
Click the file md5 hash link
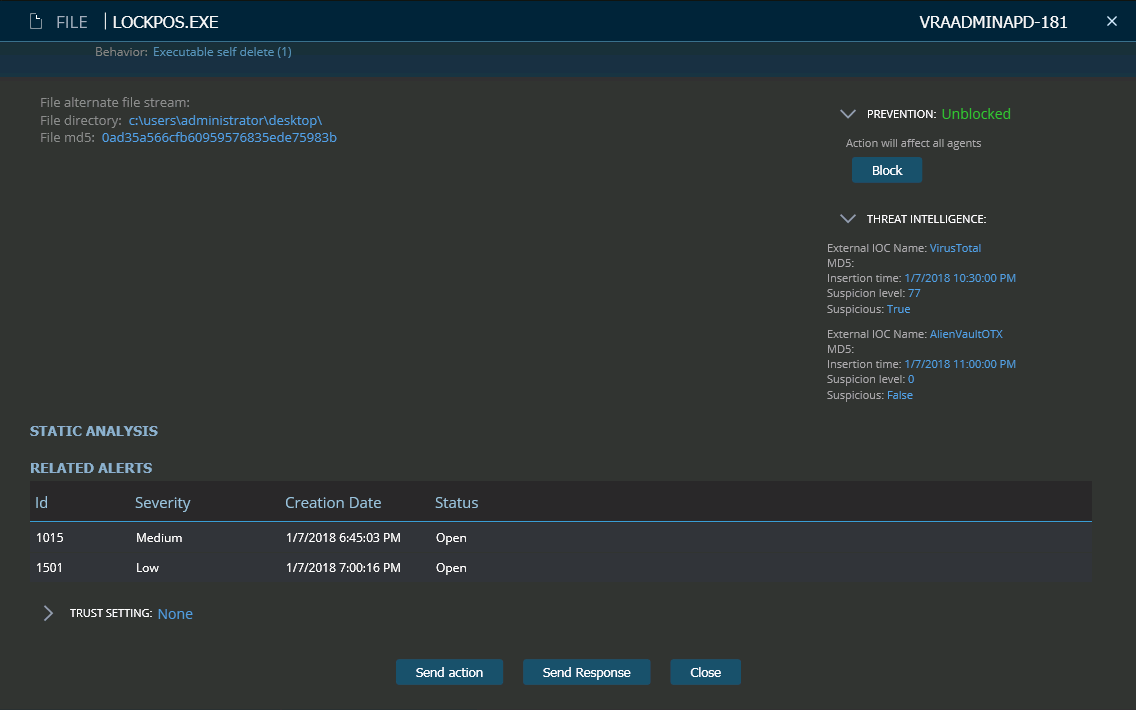219,137
